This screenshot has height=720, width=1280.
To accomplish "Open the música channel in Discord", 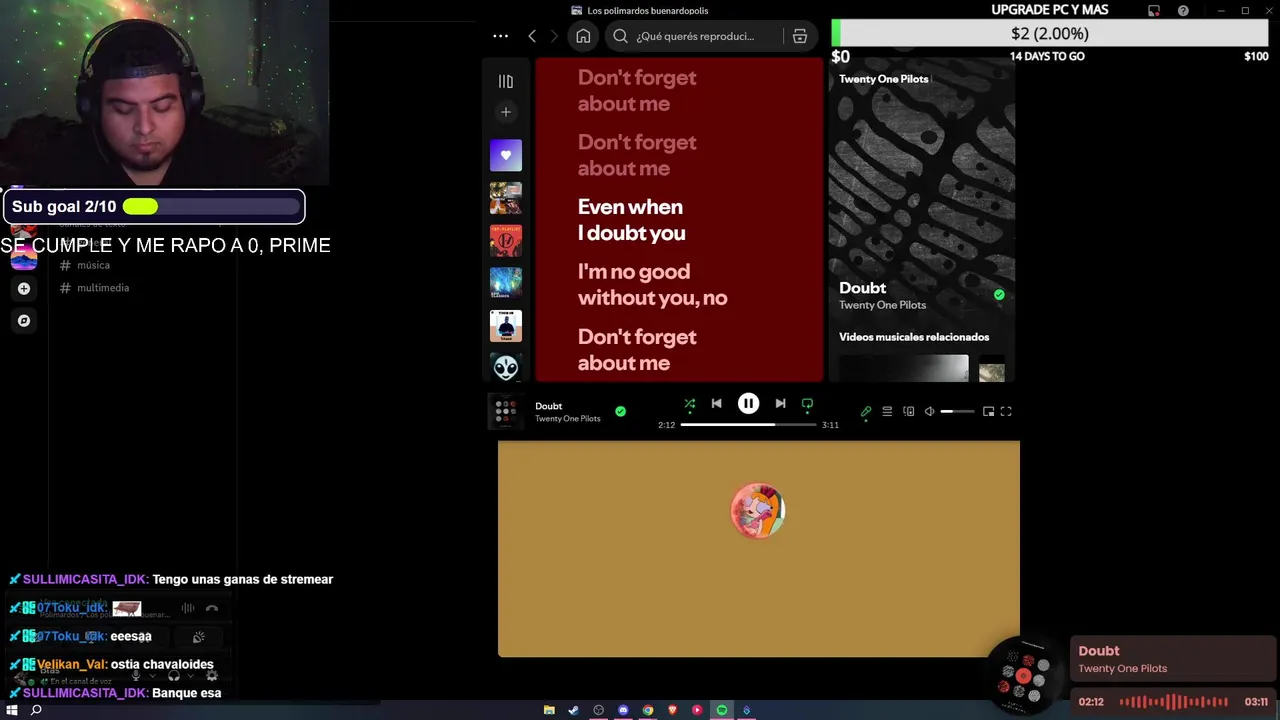I will click(x=93, y=265).
